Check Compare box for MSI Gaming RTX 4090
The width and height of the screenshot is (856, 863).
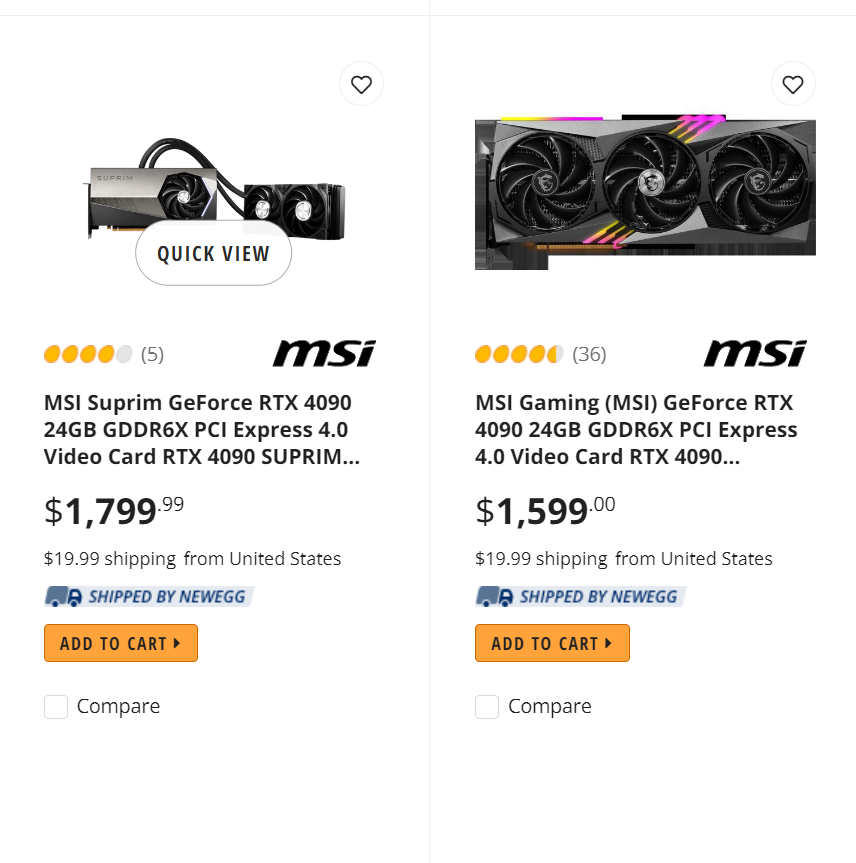[x=487, y=707]
